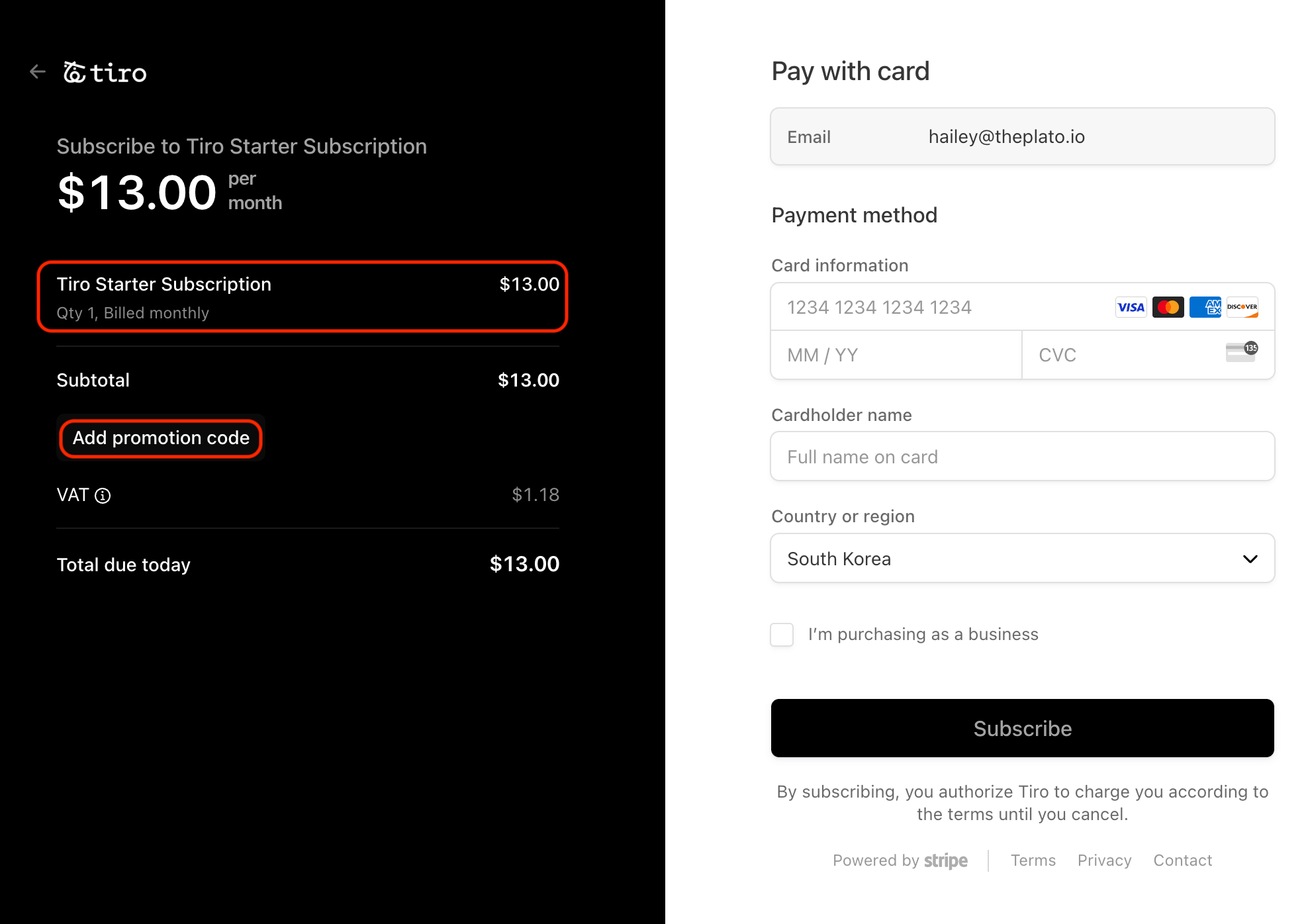Click the South Korea dropdown chevron
The width and height of the screenshot is (1308, 924).
click(x=1250, y=559)
